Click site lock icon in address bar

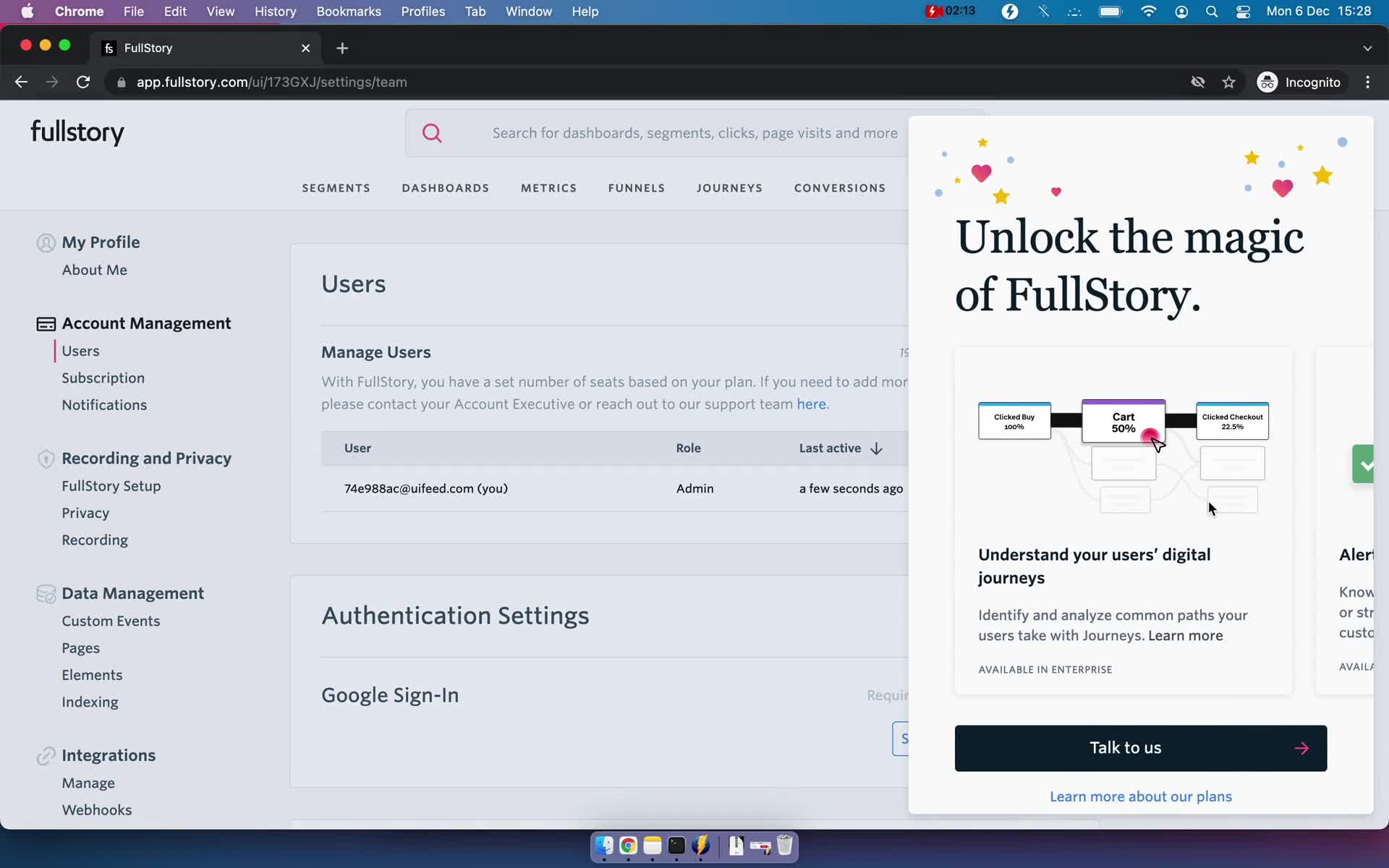121,82
